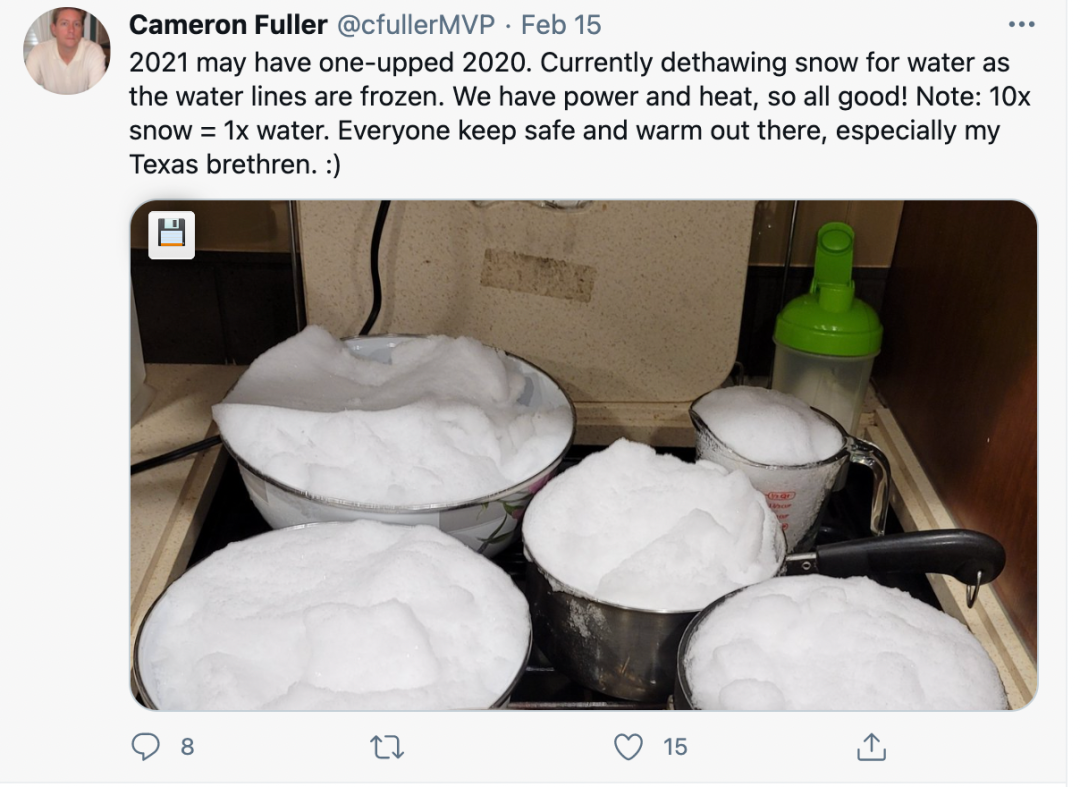This screenshot has height=787, width=1080.
Task: Open Cameron Fuller's profile avatar picture
Action: tap(67, 51)
